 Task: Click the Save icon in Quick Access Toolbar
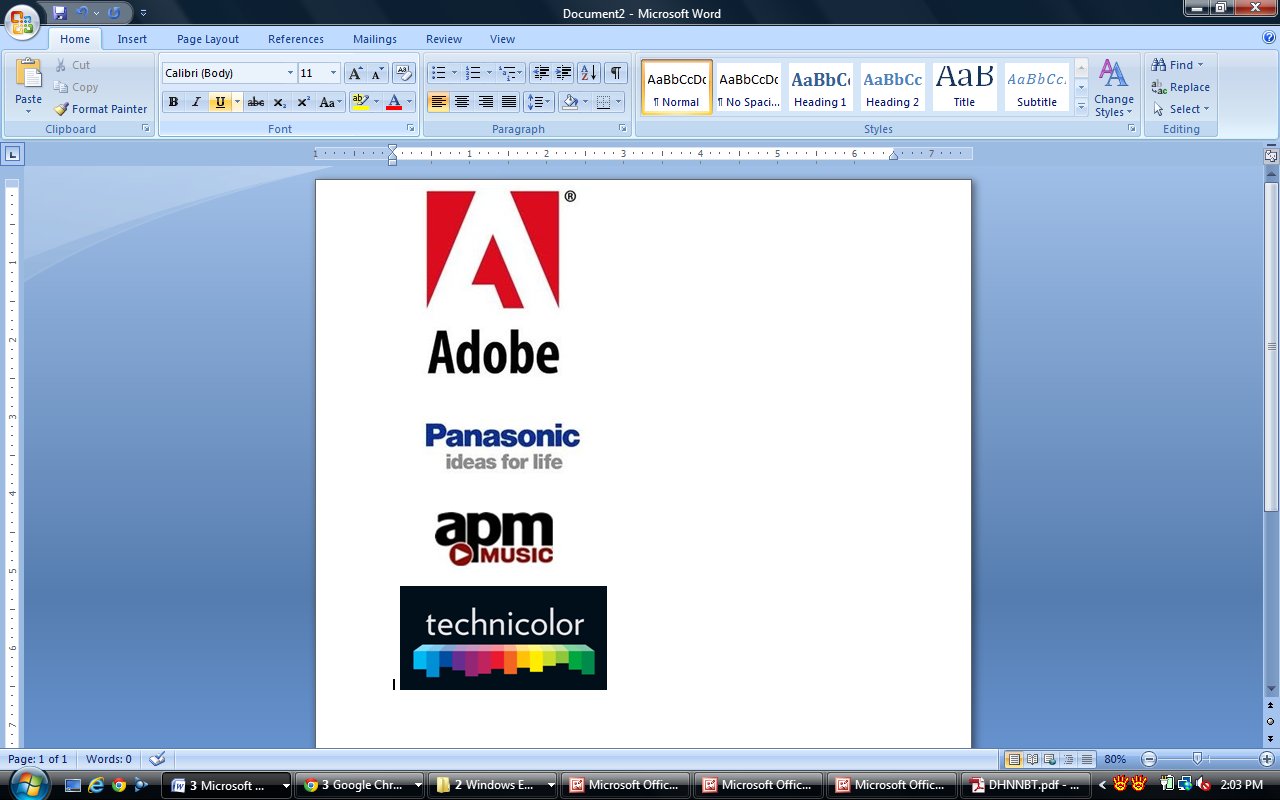point(59,13)
